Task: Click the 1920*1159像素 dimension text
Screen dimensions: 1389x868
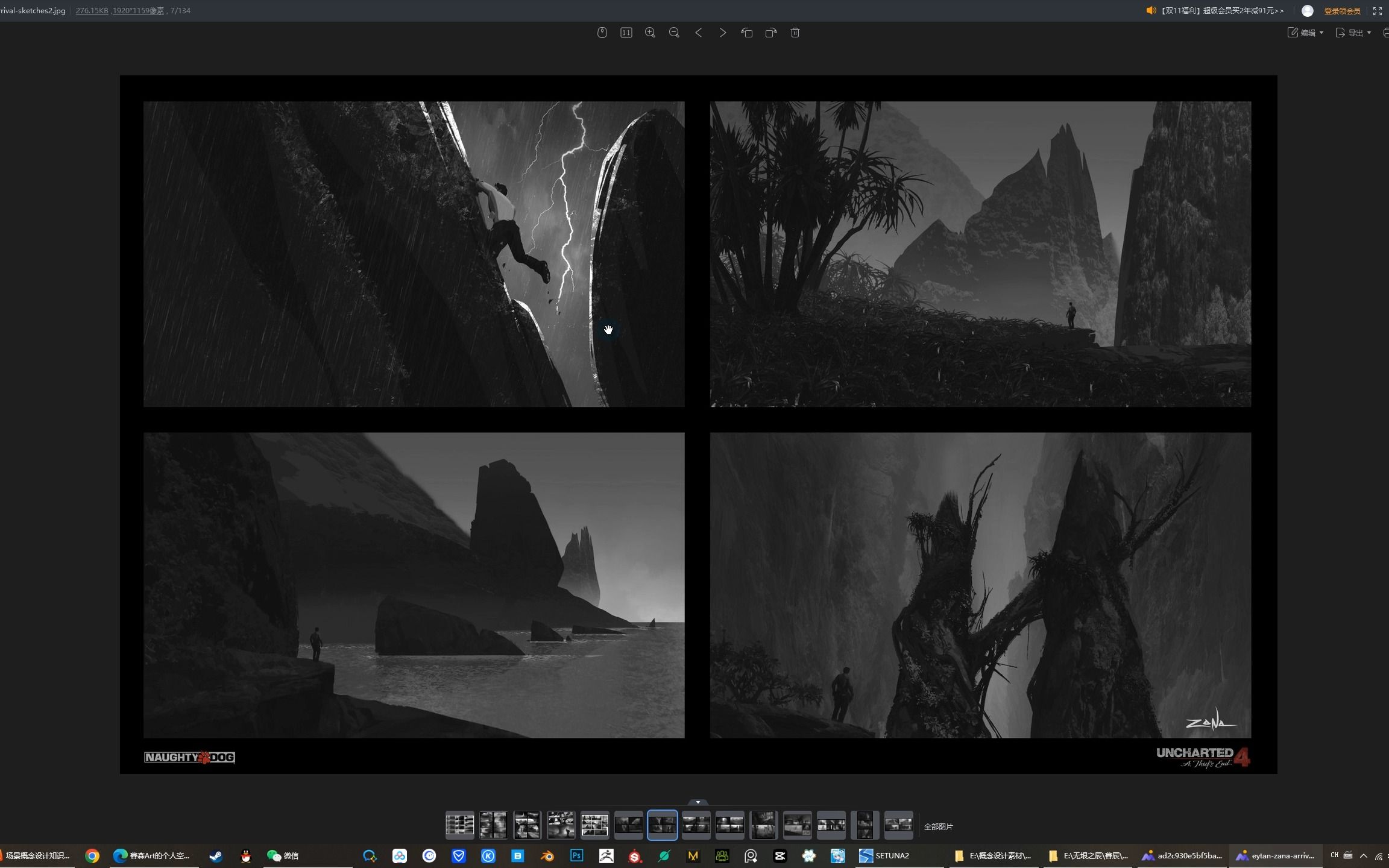Action: pos(138,11)
